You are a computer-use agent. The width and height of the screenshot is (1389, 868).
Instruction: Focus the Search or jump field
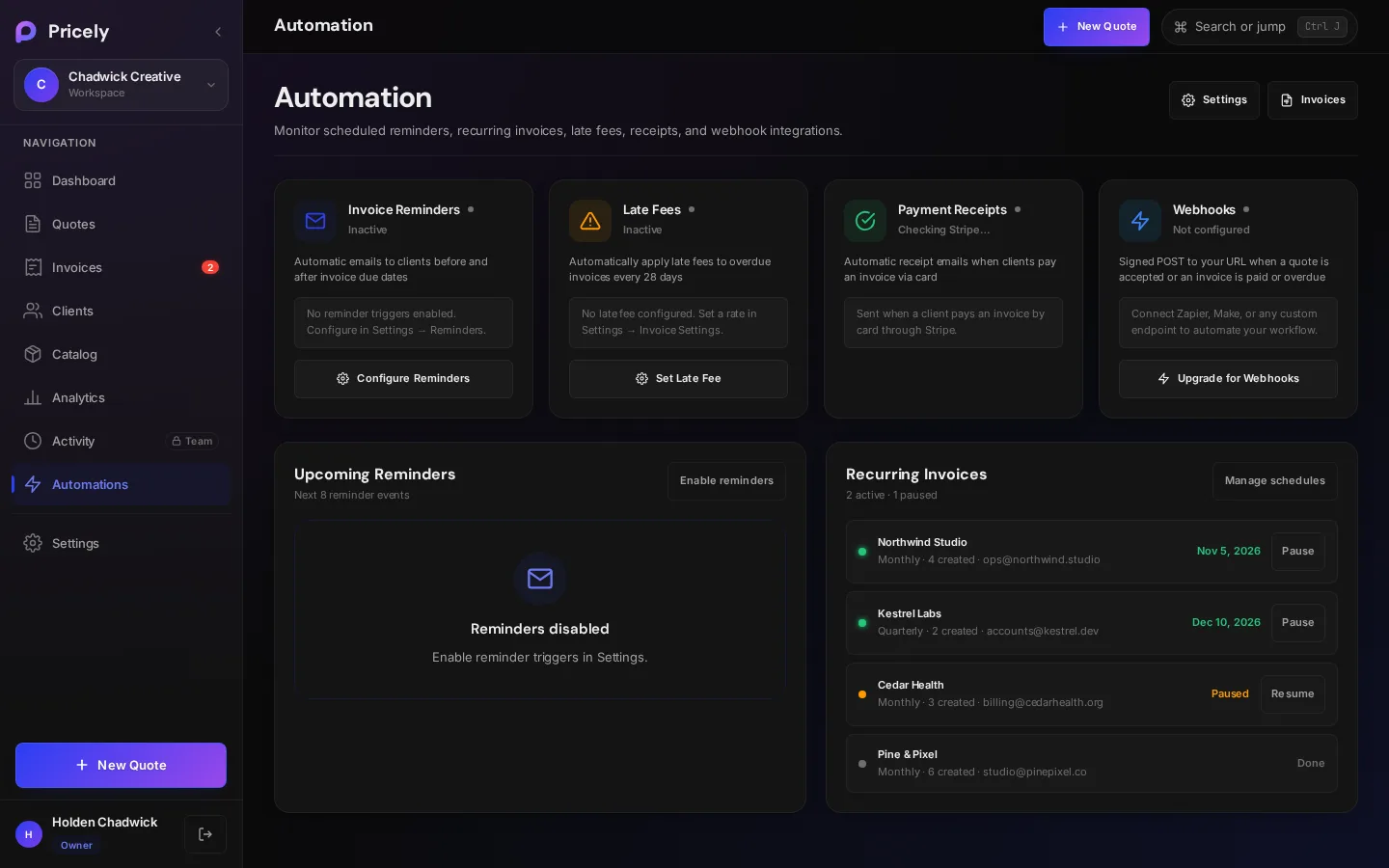pyautogui.click(x=1260, y=27)
